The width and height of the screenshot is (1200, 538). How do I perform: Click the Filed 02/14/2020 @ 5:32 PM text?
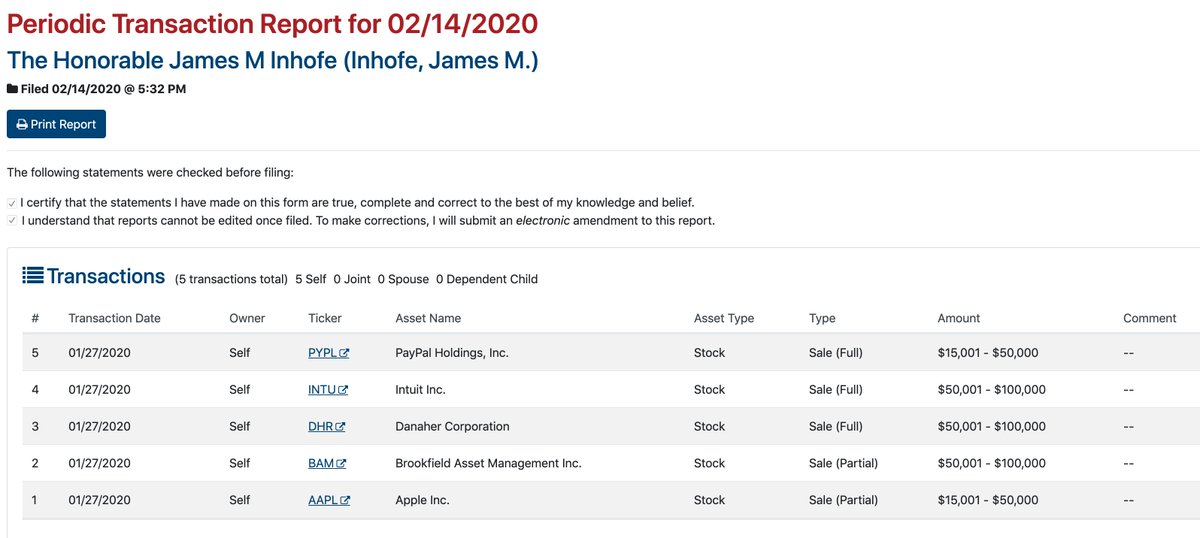pyautogui.click(x=103, y=89)
